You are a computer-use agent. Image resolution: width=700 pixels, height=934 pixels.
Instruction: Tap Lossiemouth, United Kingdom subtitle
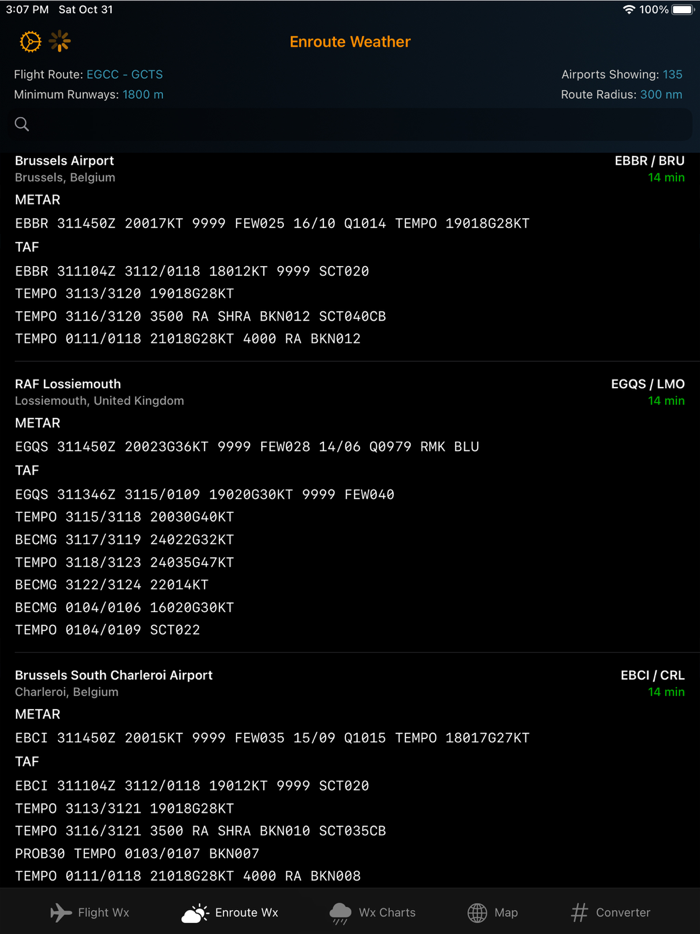click(x=99, y=400)
